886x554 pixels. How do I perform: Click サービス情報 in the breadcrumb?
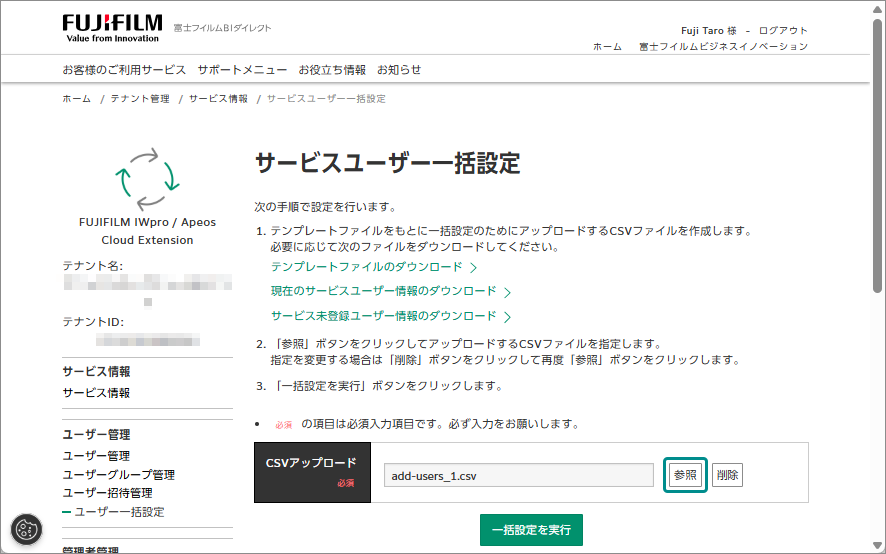click(x=218, y=99)
